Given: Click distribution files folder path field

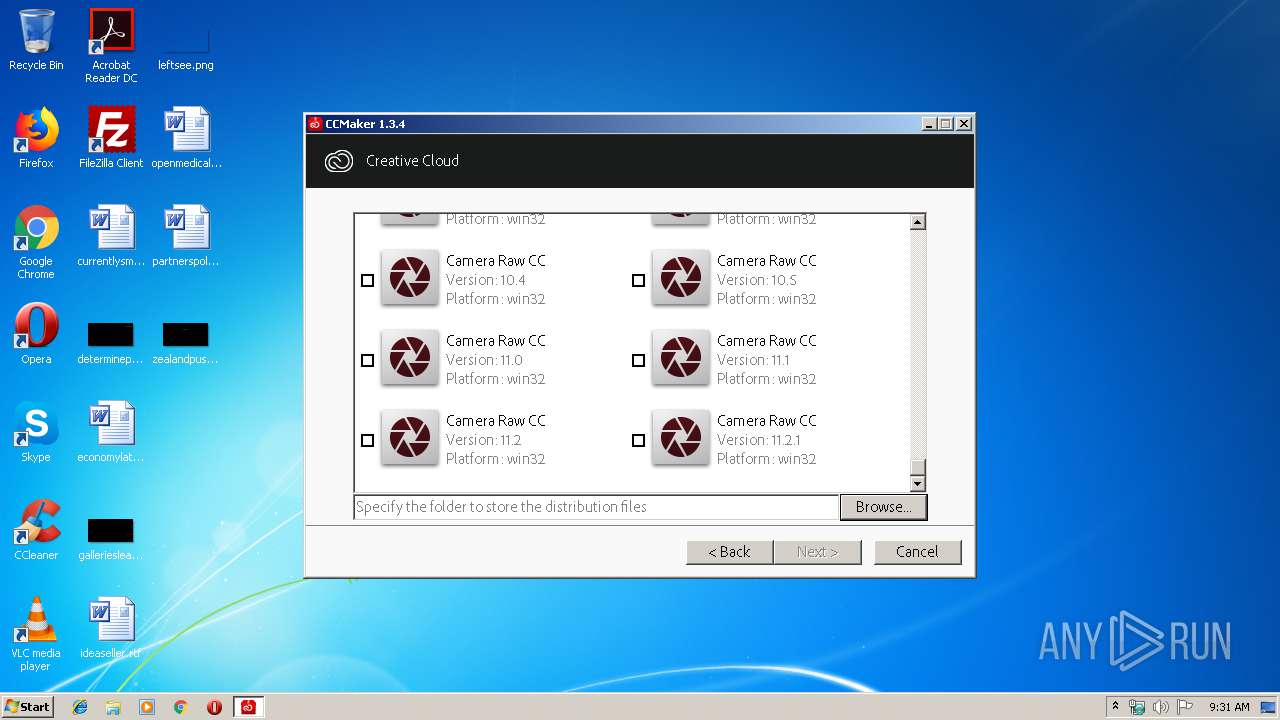Looking at the screenshot, I should point(596,507).
